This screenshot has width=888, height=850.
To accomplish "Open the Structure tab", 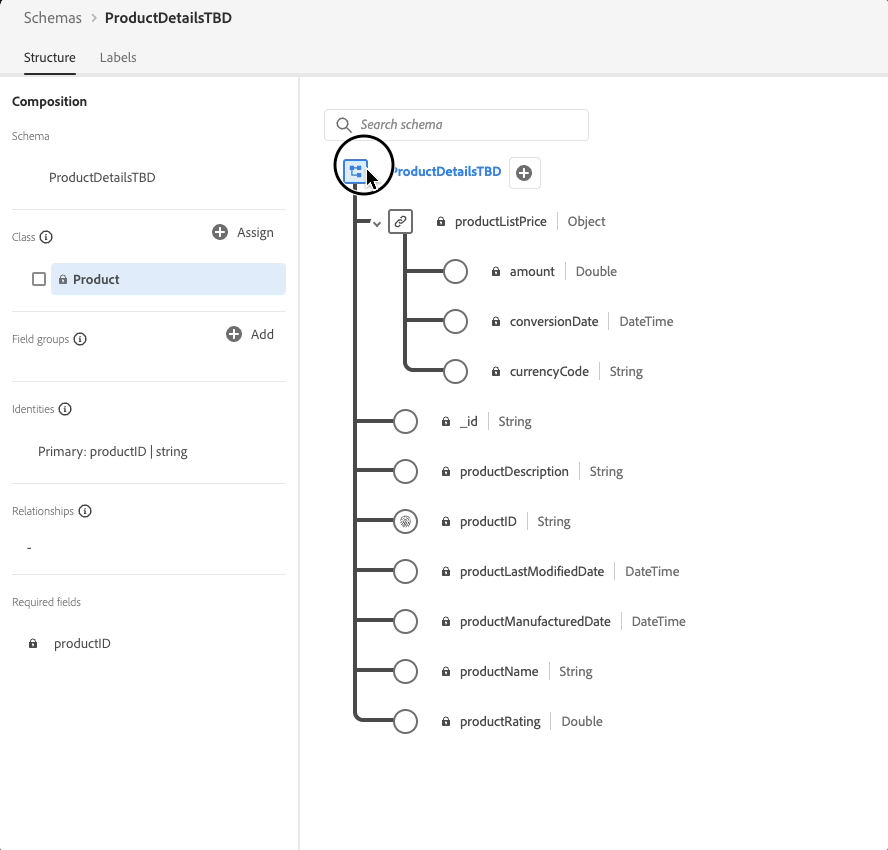I will [49, 58].
